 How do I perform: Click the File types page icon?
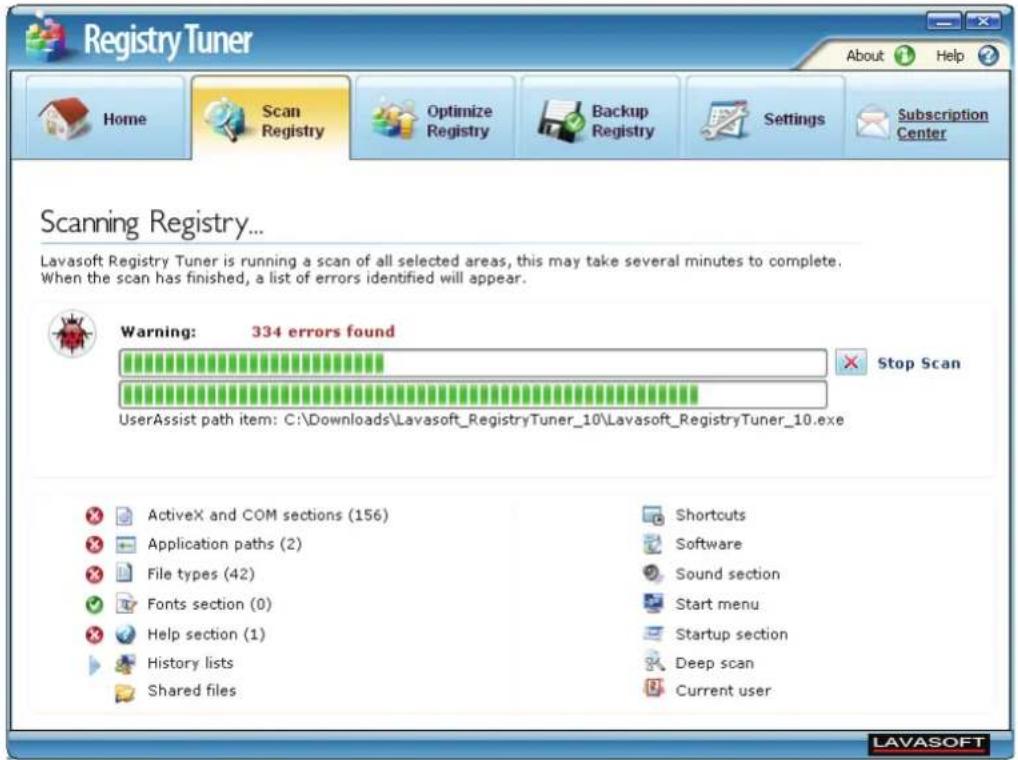pyautogui.click(x=124, y=574)
